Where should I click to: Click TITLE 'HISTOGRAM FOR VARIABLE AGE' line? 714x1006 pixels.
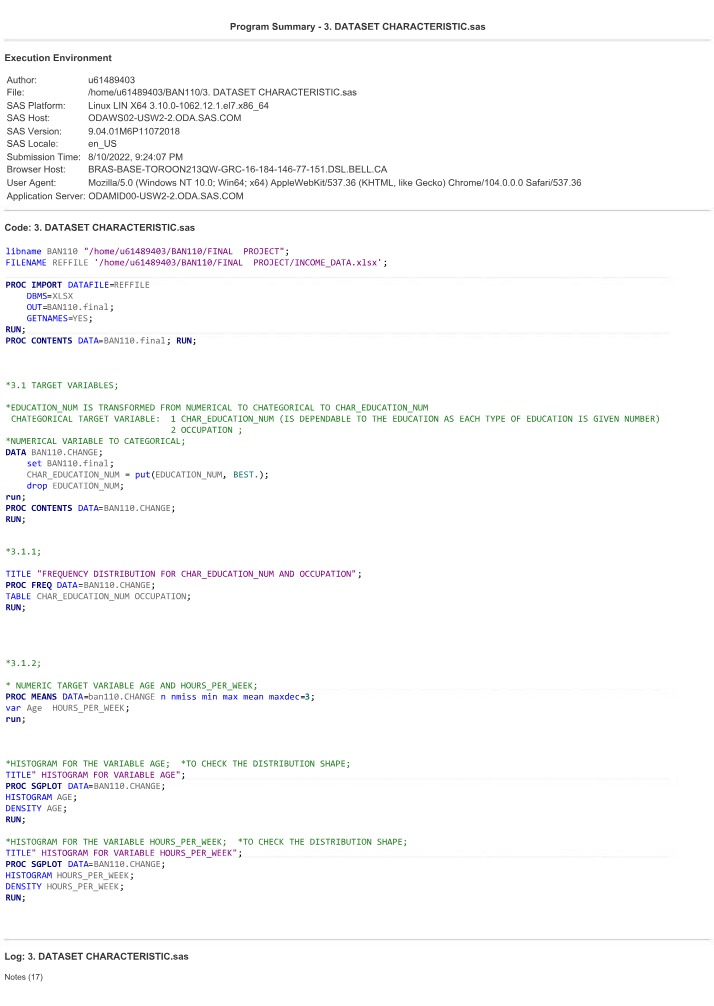pyautogui.click(x=96, y=775)
